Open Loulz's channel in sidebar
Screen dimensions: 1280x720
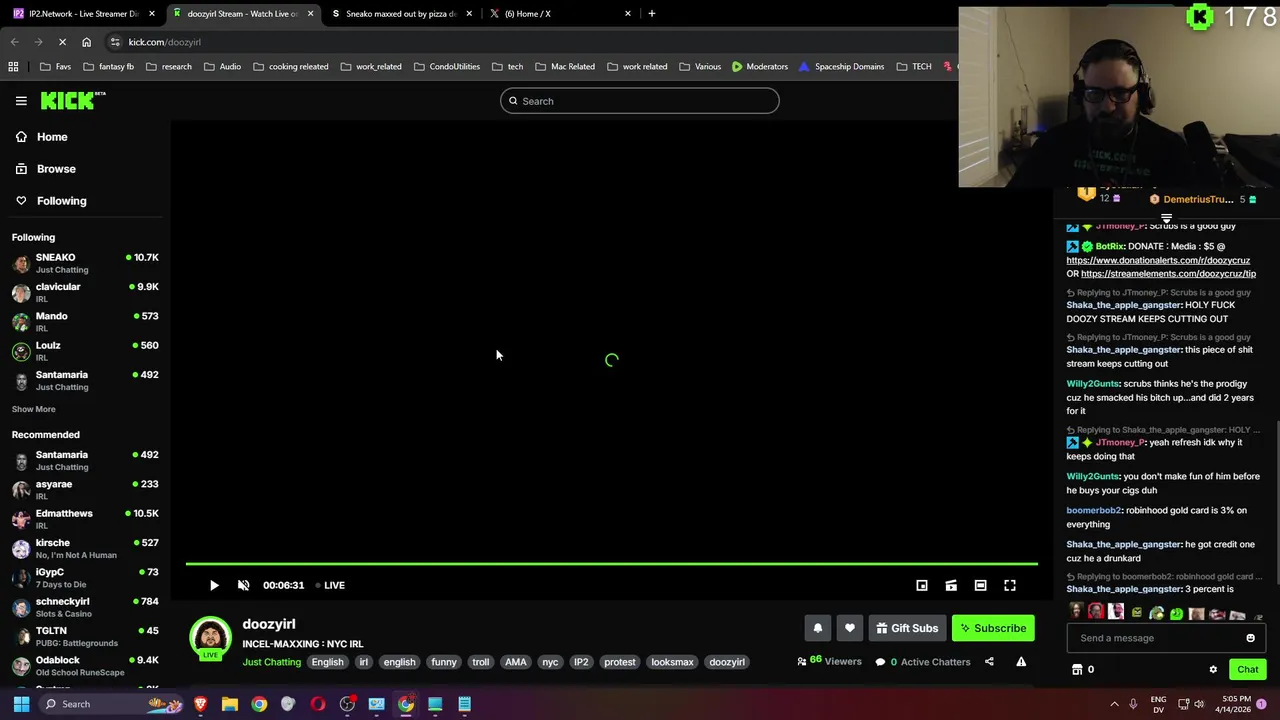click(x=85, y=351)
